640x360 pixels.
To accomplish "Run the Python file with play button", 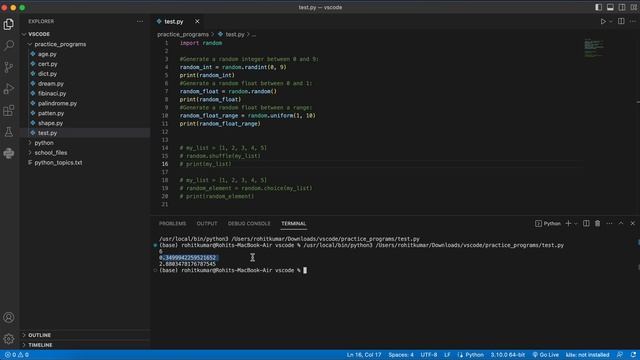I will click(x=603, y=21).
